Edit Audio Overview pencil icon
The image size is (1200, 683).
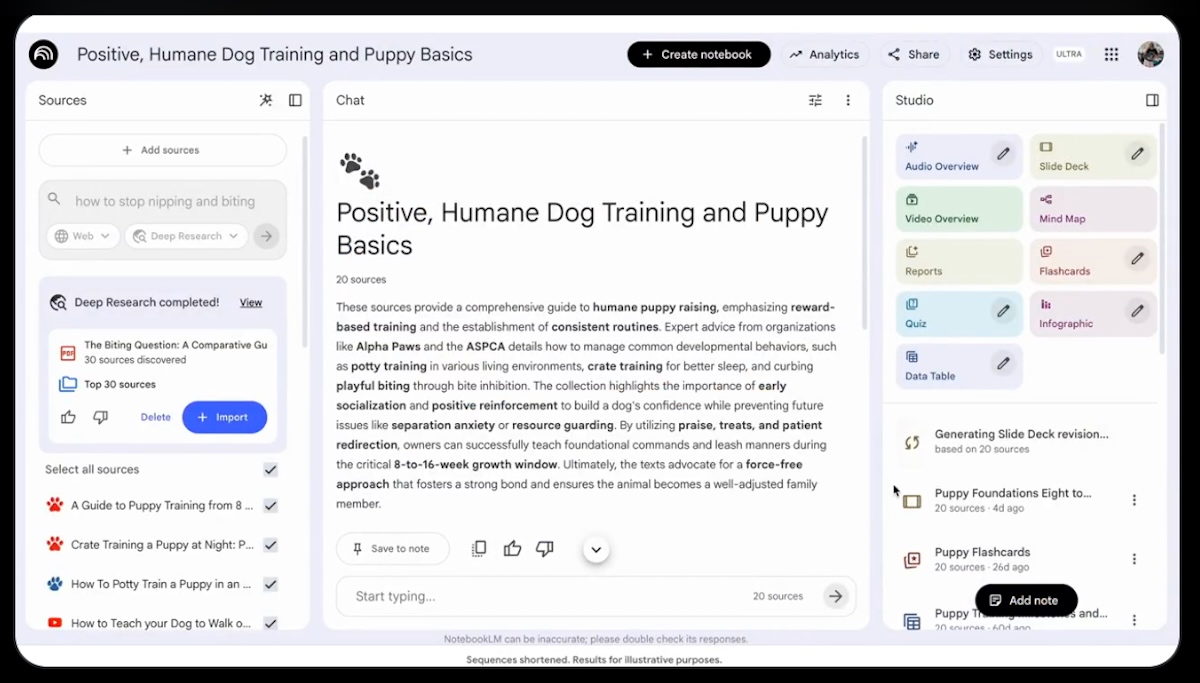point(1003,154)
